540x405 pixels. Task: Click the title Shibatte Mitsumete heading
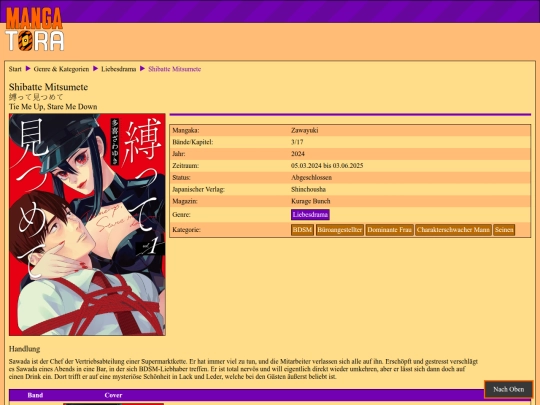pos(48,87)
